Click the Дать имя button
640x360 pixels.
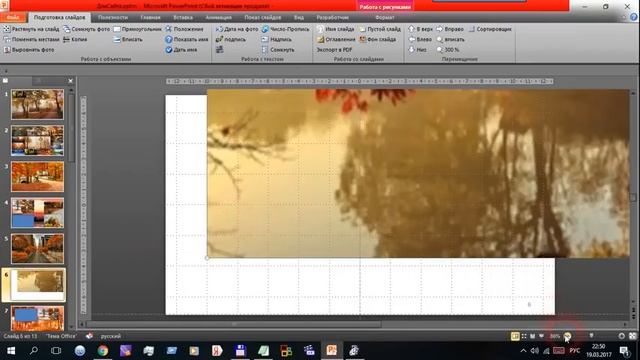181,49
